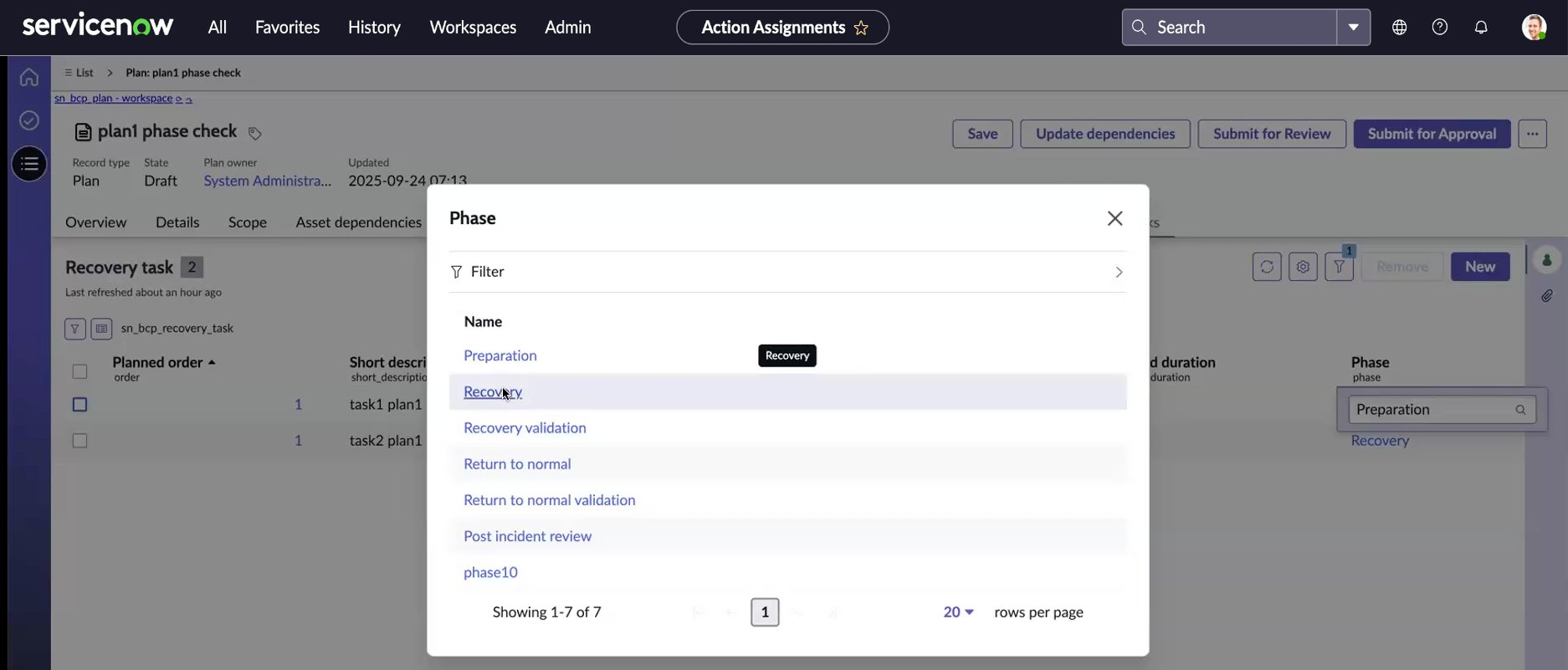Sort by Planned order column
Image resolution: width=1568 pixels, height=670 pixels.
pos(163,362)
